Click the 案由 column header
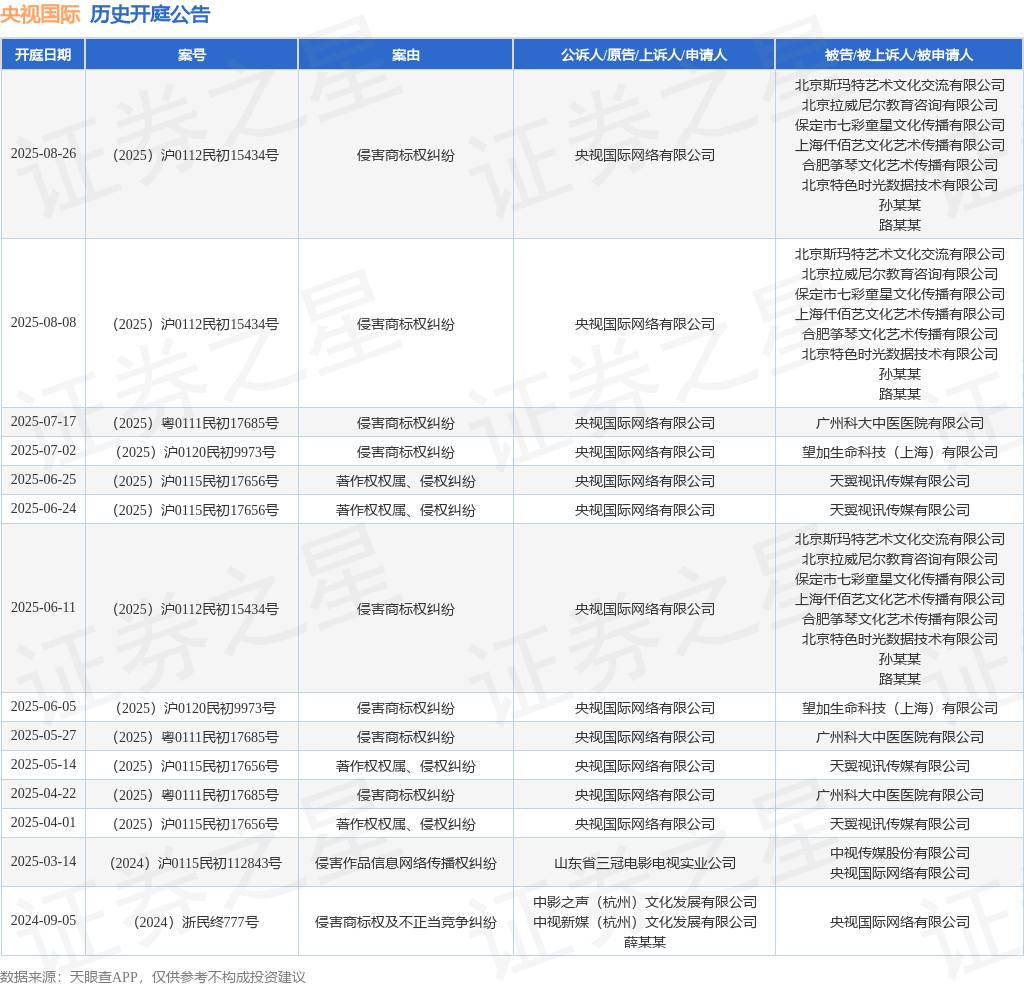1024x986 pixels. (x=406, y=55)
